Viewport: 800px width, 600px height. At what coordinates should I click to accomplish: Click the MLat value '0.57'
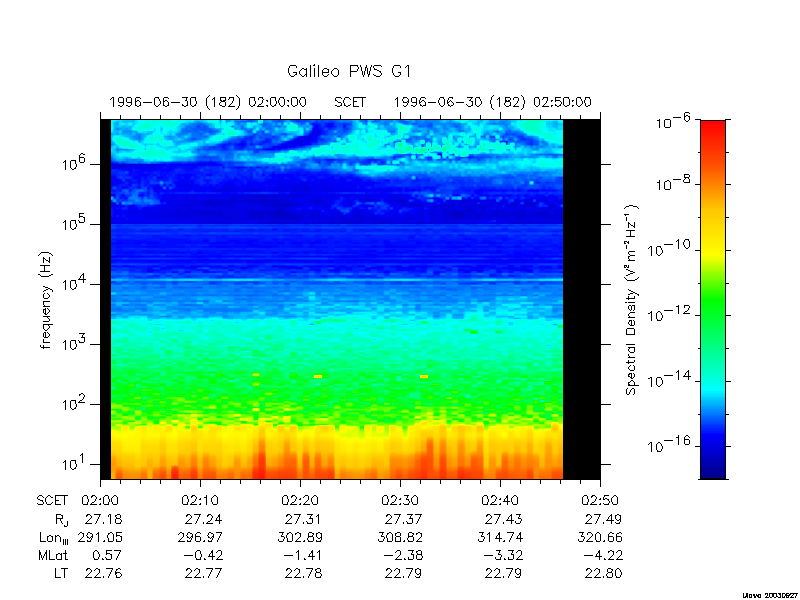click(x=108, y=556)
